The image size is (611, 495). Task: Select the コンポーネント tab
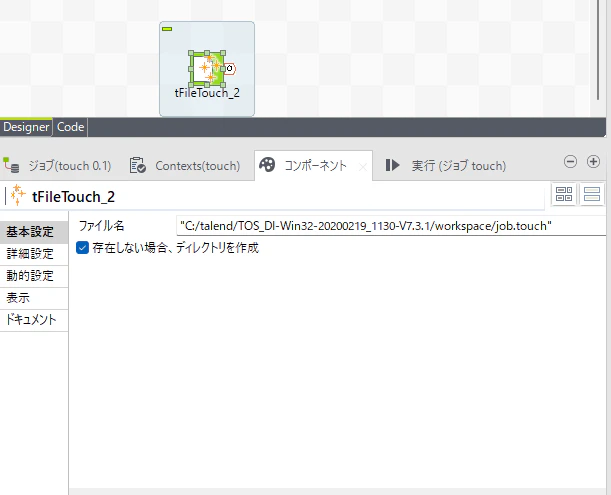tap(315, 166)
